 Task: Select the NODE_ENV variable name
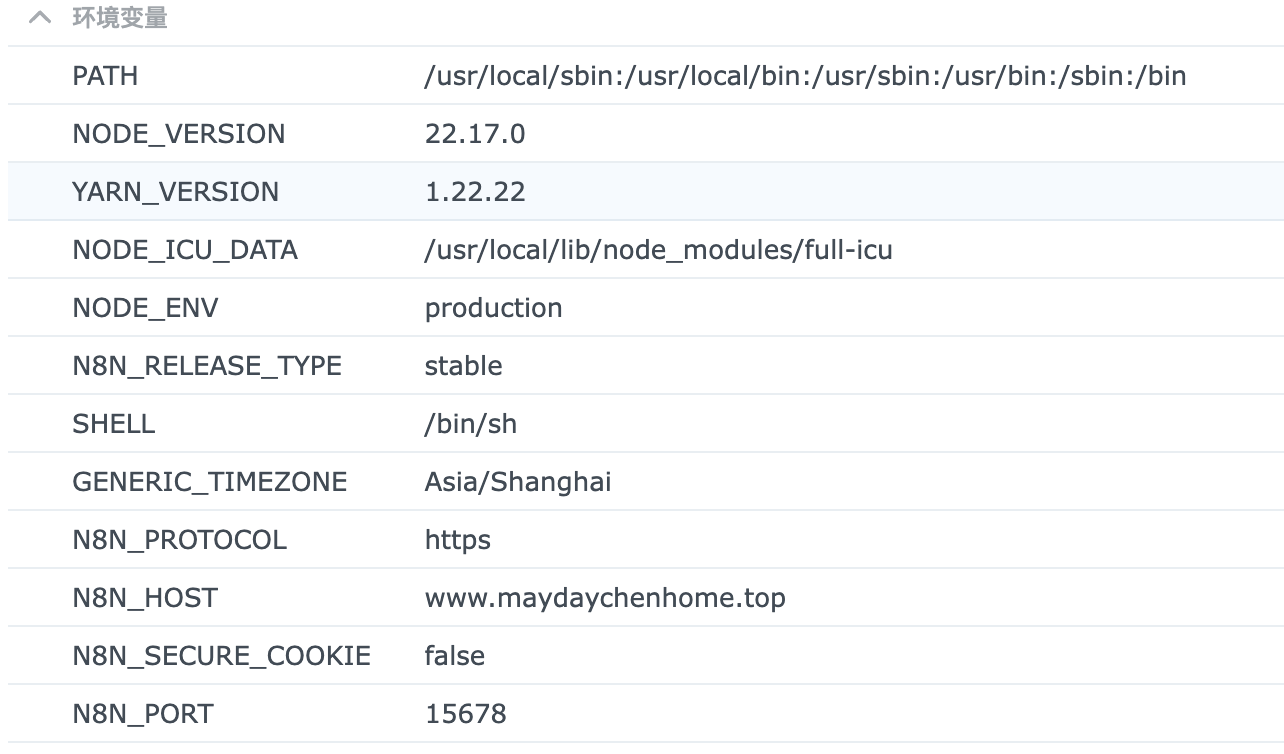coord(145,308)
